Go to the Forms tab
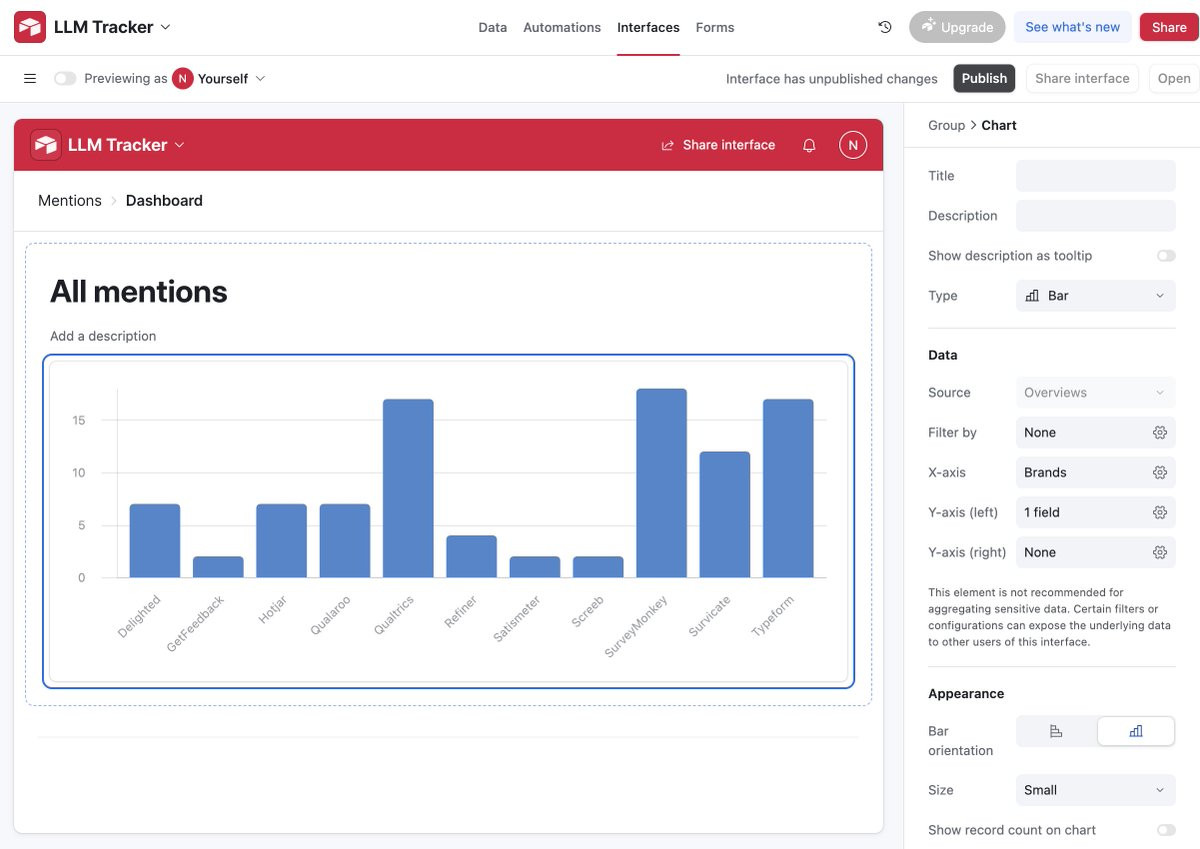 715,27
